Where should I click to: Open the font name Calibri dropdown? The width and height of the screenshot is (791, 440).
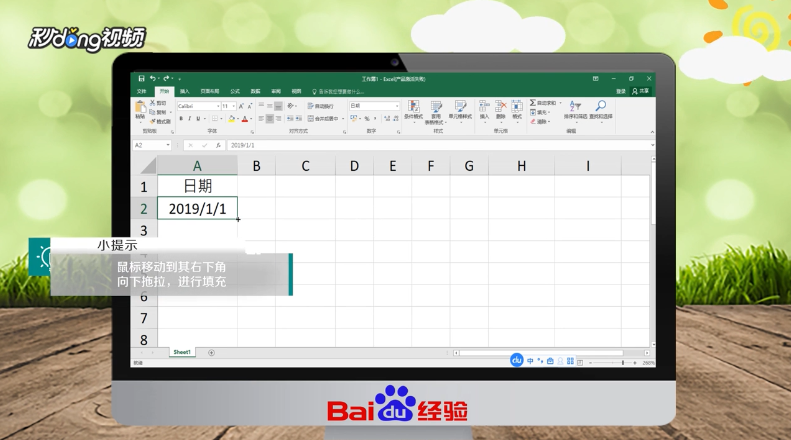click(x=218, y=106)
